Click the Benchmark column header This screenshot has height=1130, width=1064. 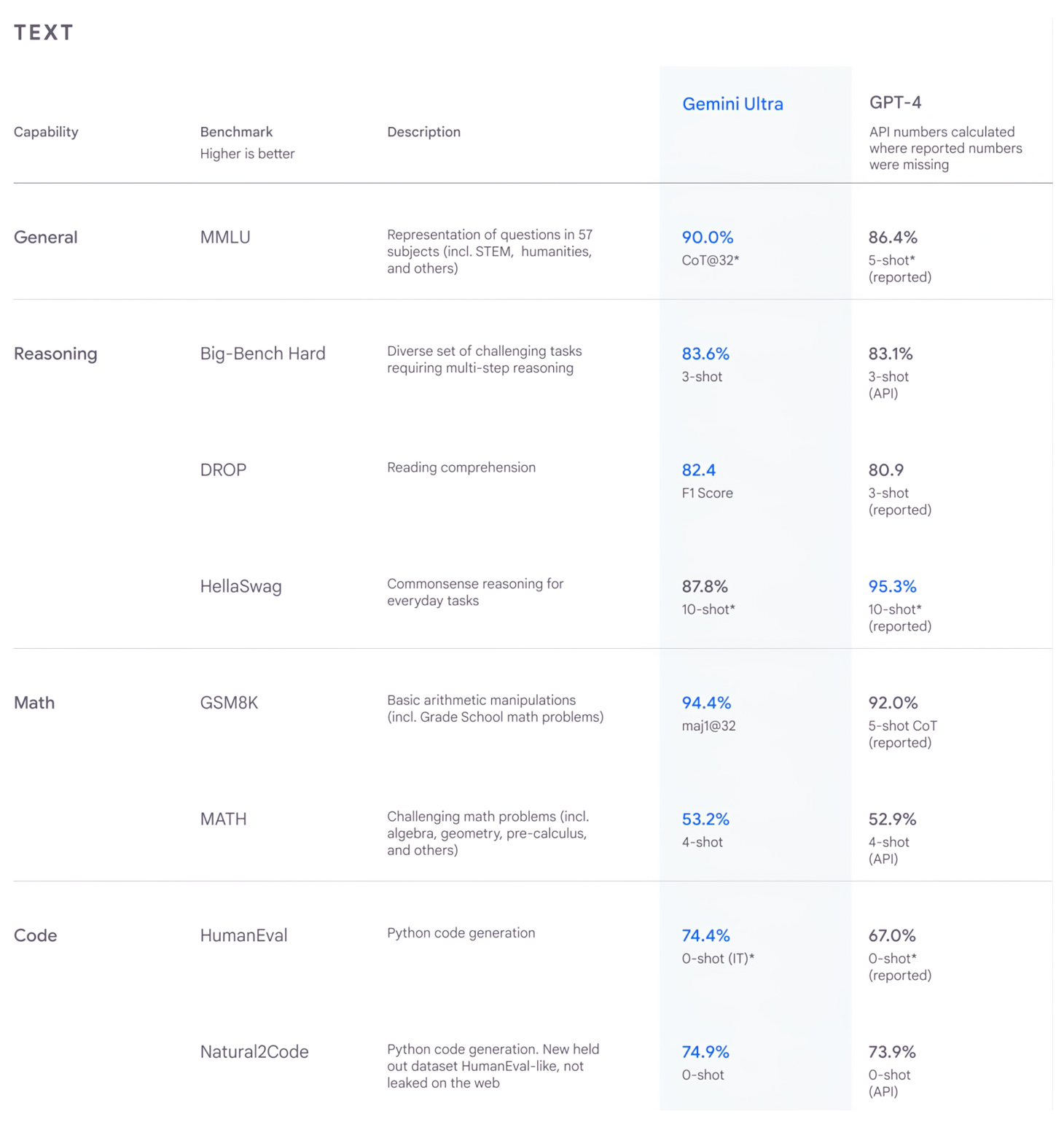pos(236,132)
